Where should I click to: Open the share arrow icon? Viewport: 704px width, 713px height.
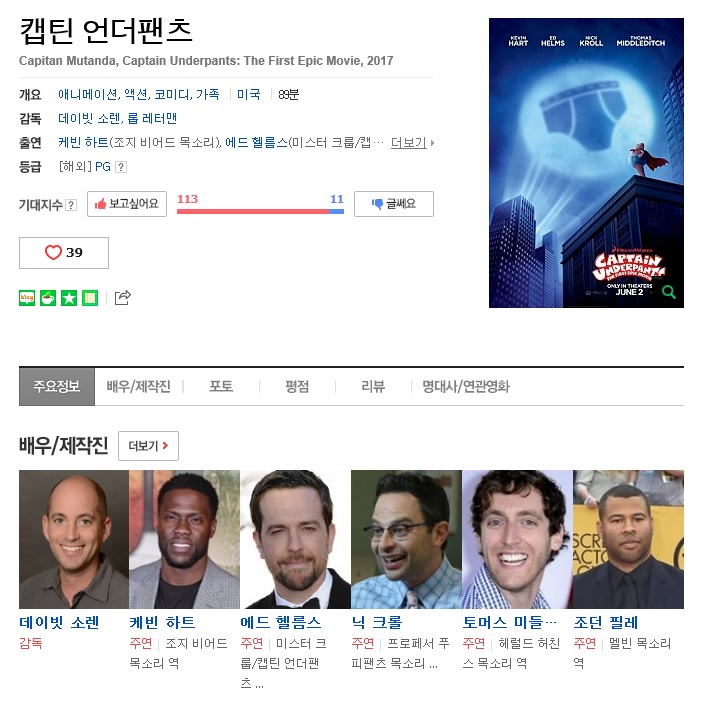point(122,297)
